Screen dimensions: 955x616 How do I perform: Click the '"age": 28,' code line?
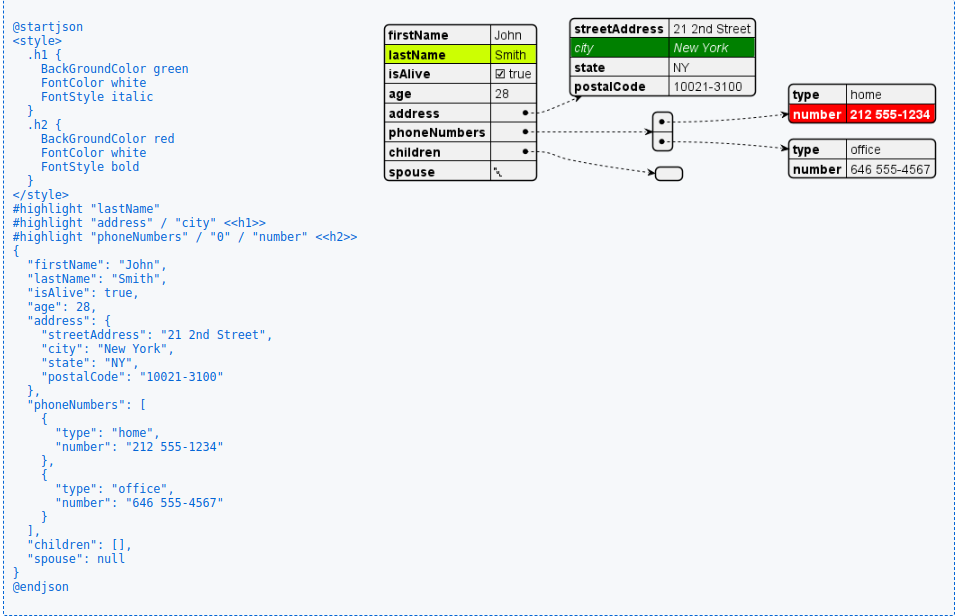click(62, 307)
